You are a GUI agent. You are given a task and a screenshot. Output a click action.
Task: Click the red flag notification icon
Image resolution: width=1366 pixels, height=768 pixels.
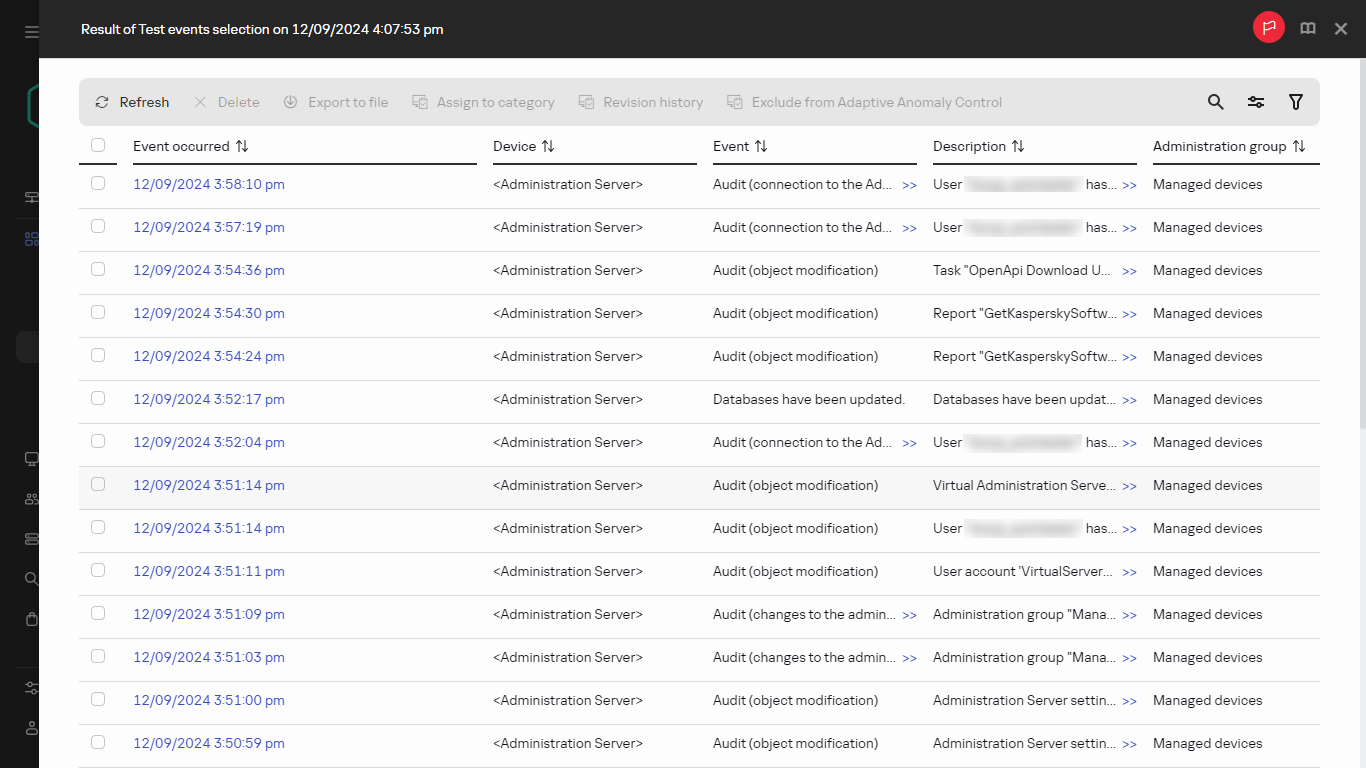click(1268, 28)
